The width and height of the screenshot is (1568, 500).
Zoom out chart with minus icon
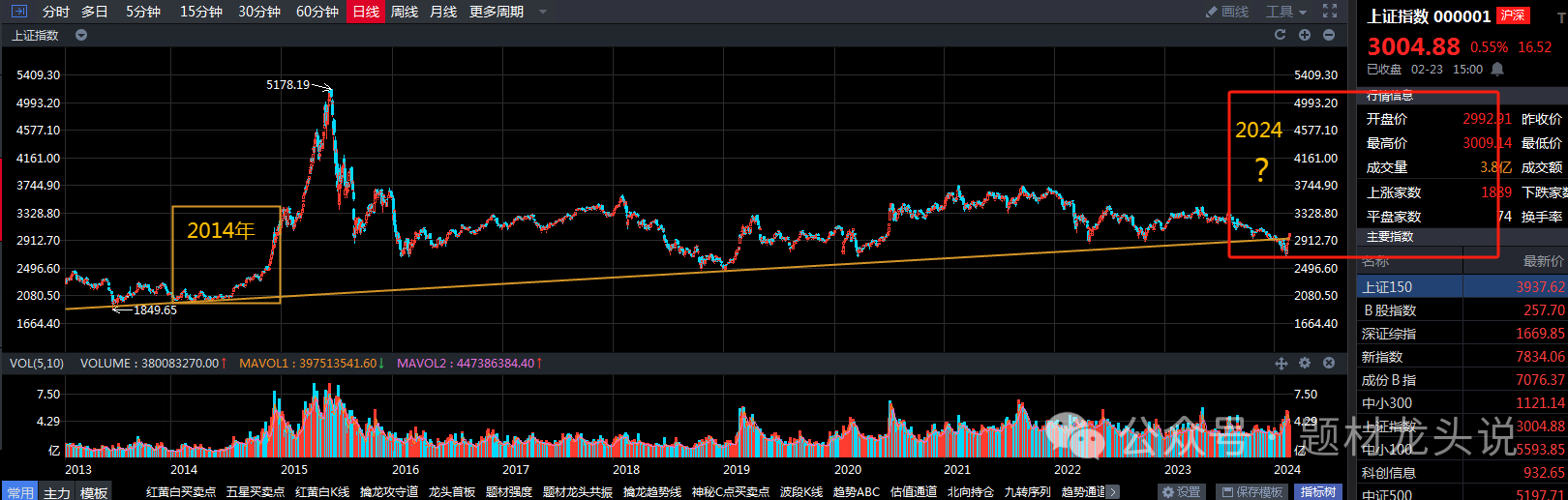(1329, 35)
